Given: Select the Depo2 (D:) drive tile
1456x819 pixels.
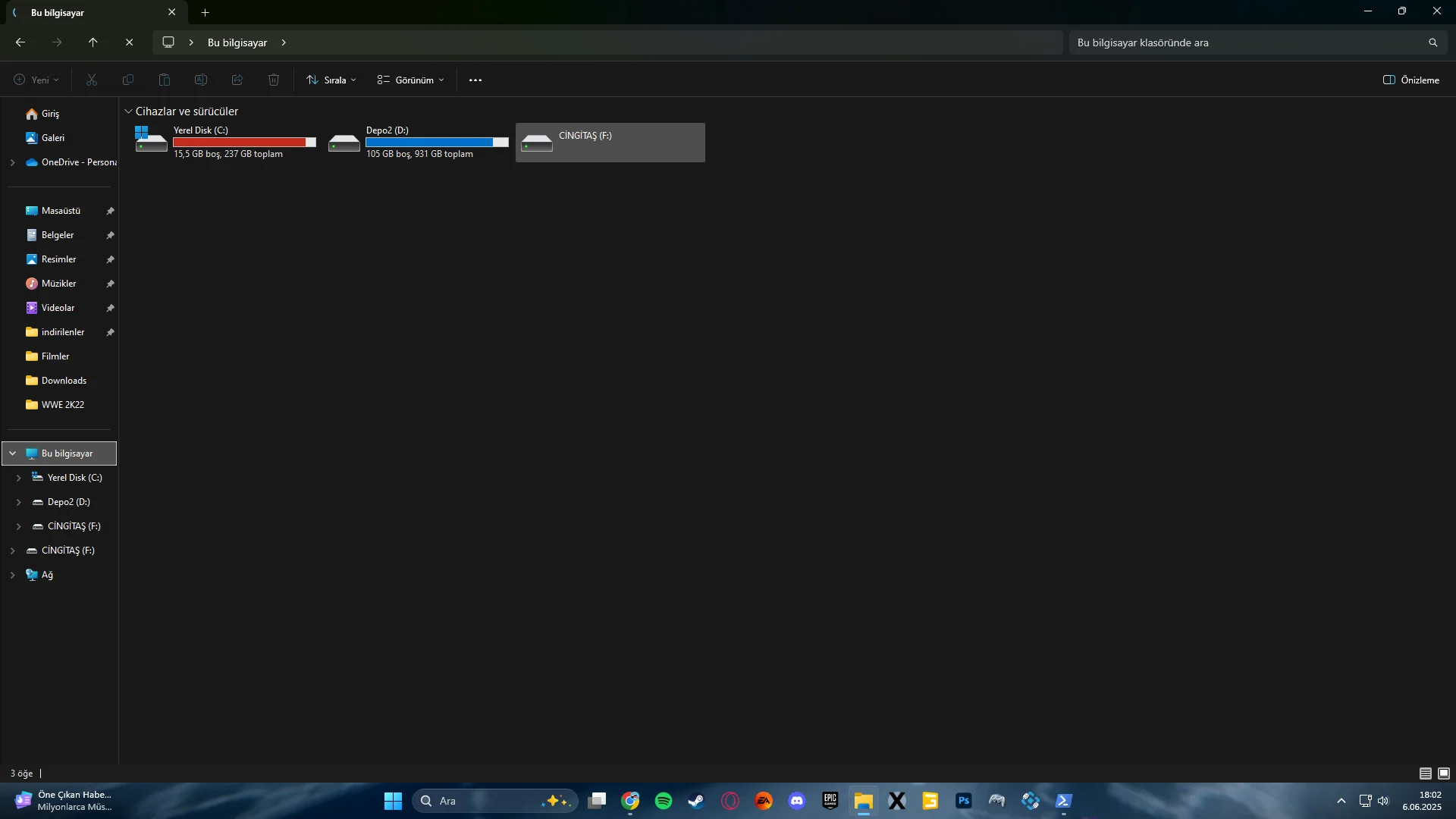Looking at the screenshot, I should click(419, 142).
